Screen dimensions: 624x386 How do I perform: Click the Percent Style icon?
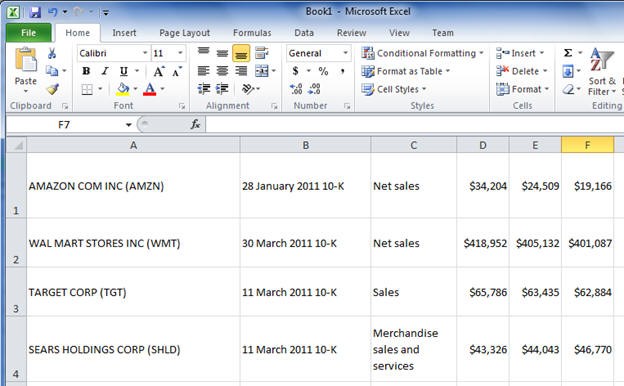[323, 71]
